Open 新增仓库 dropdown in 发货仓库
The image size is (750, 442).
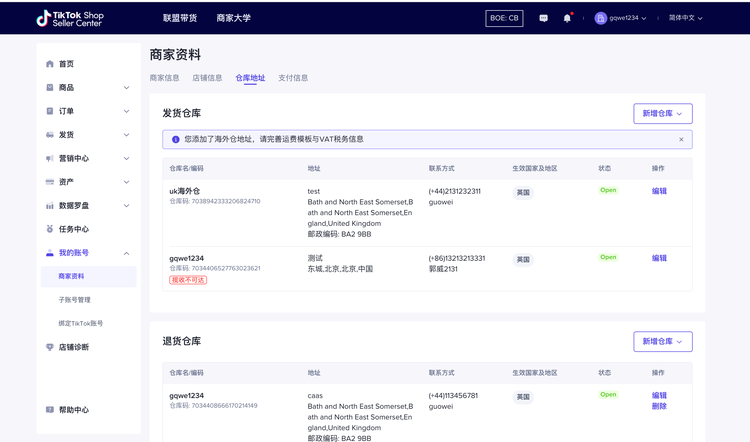pos(663,113)
